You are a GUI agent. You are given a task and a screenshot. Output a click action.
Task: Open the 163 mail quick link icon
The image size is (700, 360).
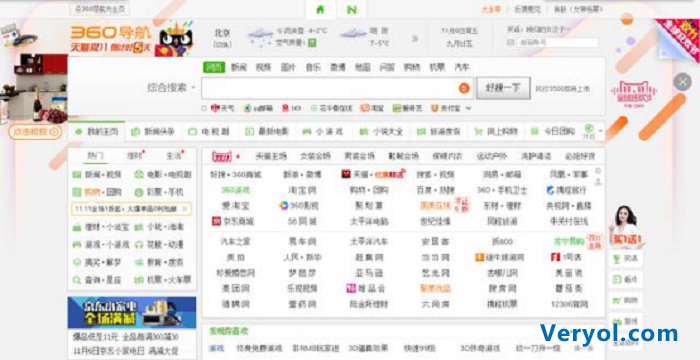tap(285, 108)
